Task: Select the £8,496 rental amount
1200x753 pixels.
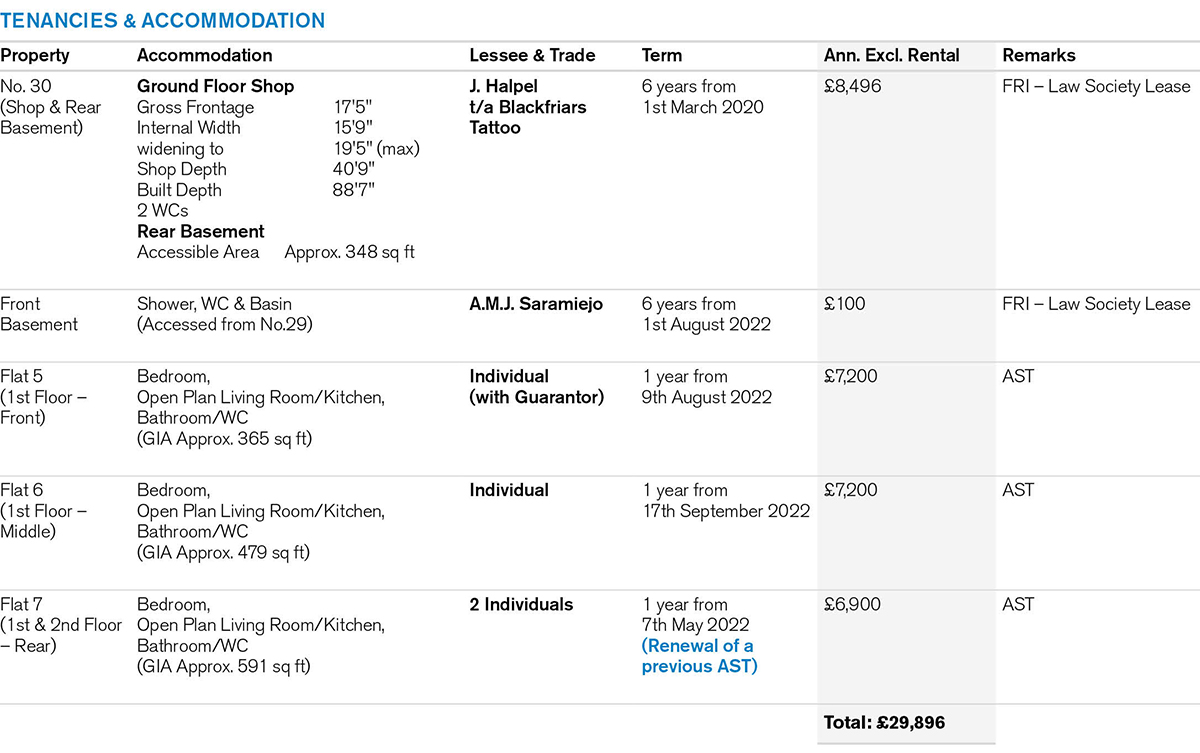Action: 852,87
